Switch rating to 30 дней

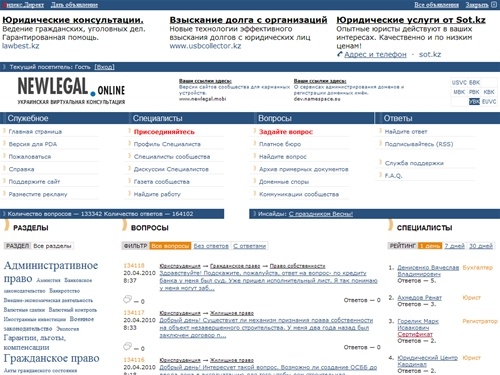click(481, 246)
